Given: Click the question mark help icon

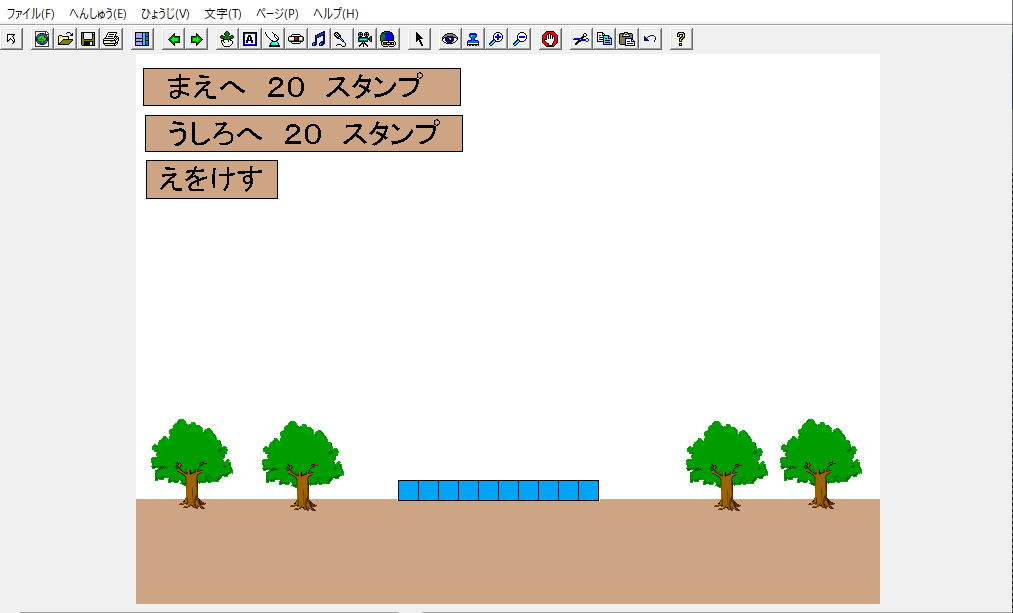Looking at the screenshot, I should tap(681, 39).
